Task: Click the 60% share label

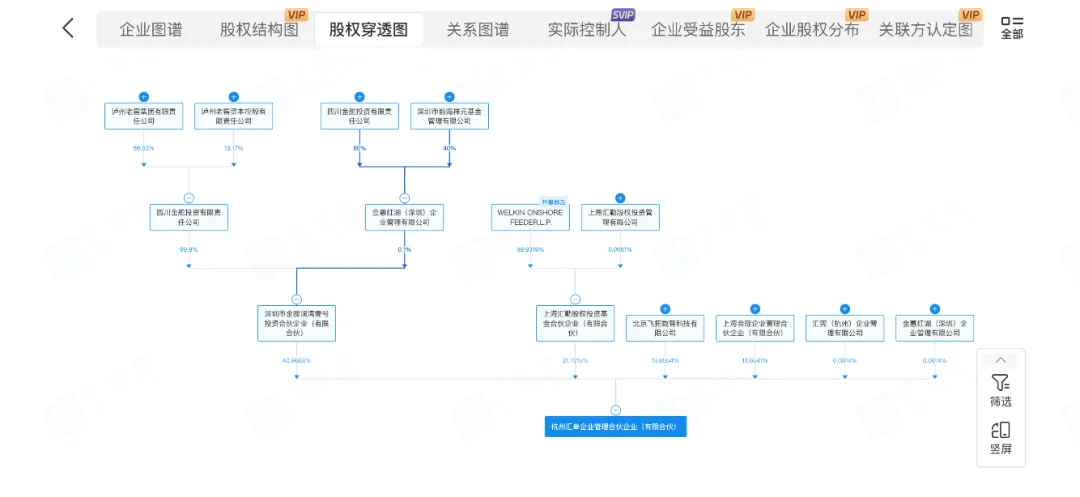Action: [x=360, y=148]
